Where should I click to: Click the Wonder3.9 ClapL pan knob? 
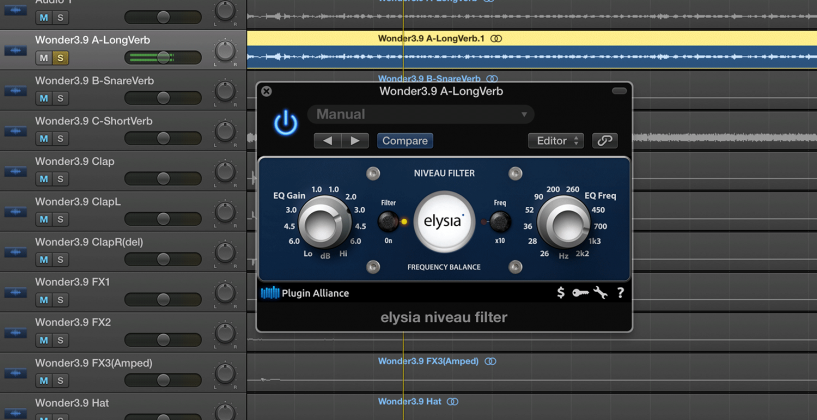(225, 212)
